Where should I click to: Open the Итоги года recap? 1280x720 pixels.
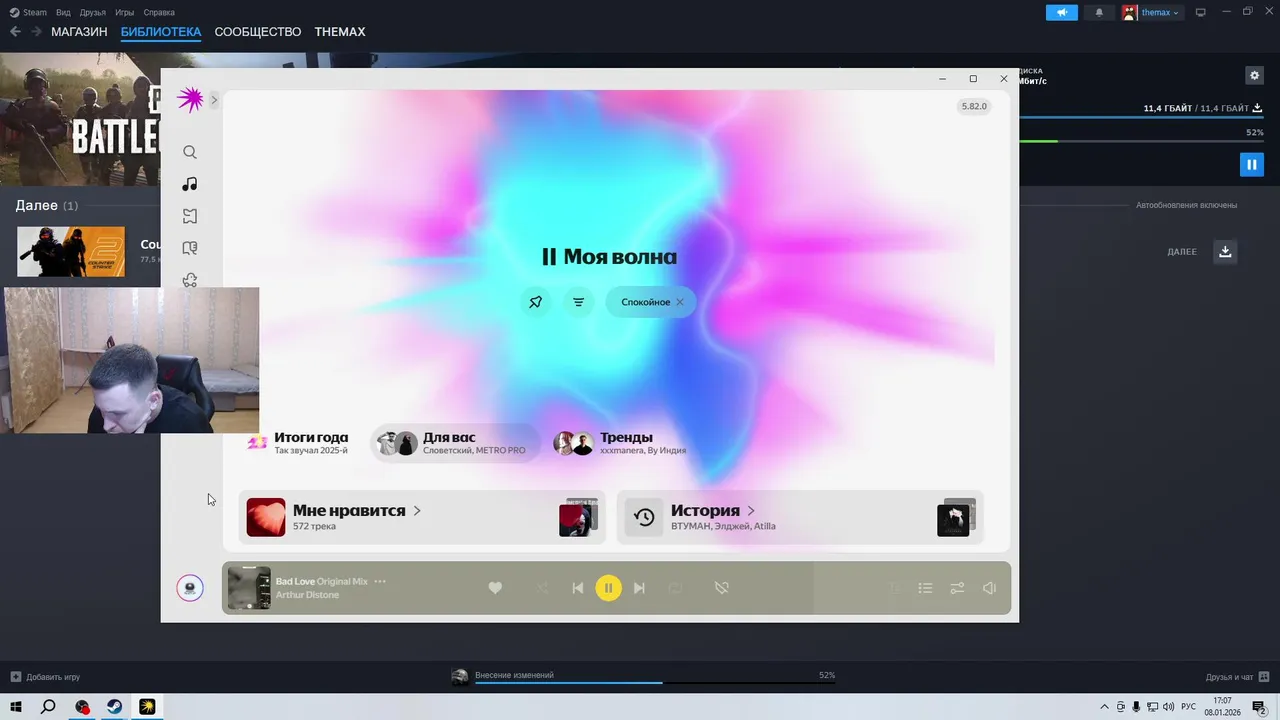299,443
